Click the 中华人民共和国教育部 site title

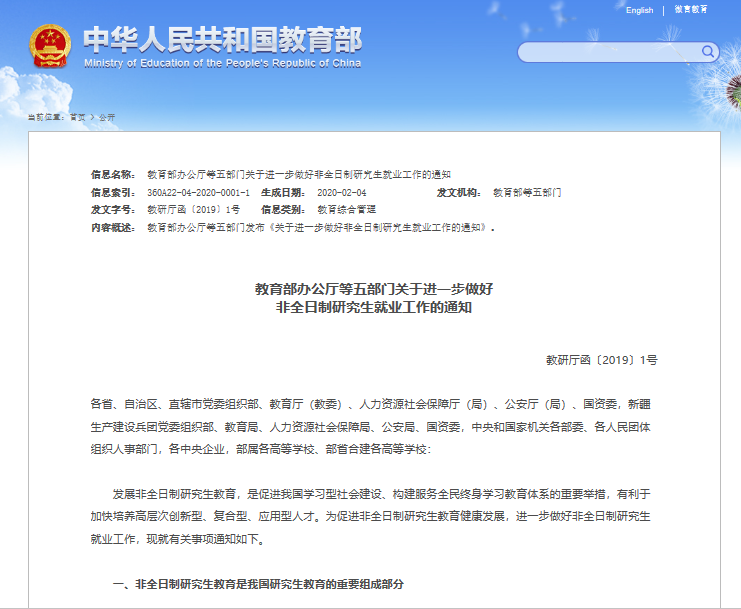click(x=223, y=40)
